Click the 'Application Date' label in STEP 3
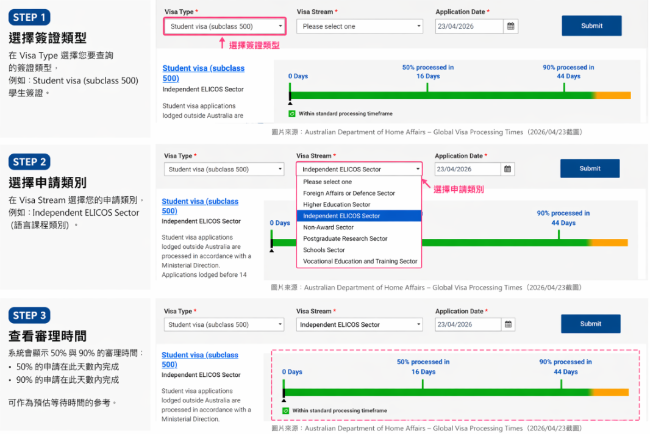The width and height of the screenshot is (650, 434). [459, 311]
